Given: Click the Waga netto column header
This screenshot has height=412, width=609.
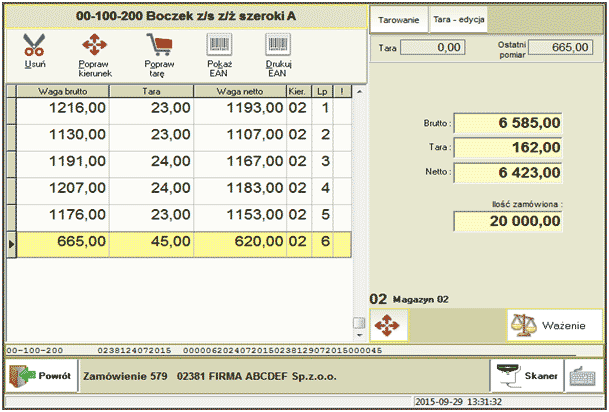Looking at the screenshot, I should [239, 91].
